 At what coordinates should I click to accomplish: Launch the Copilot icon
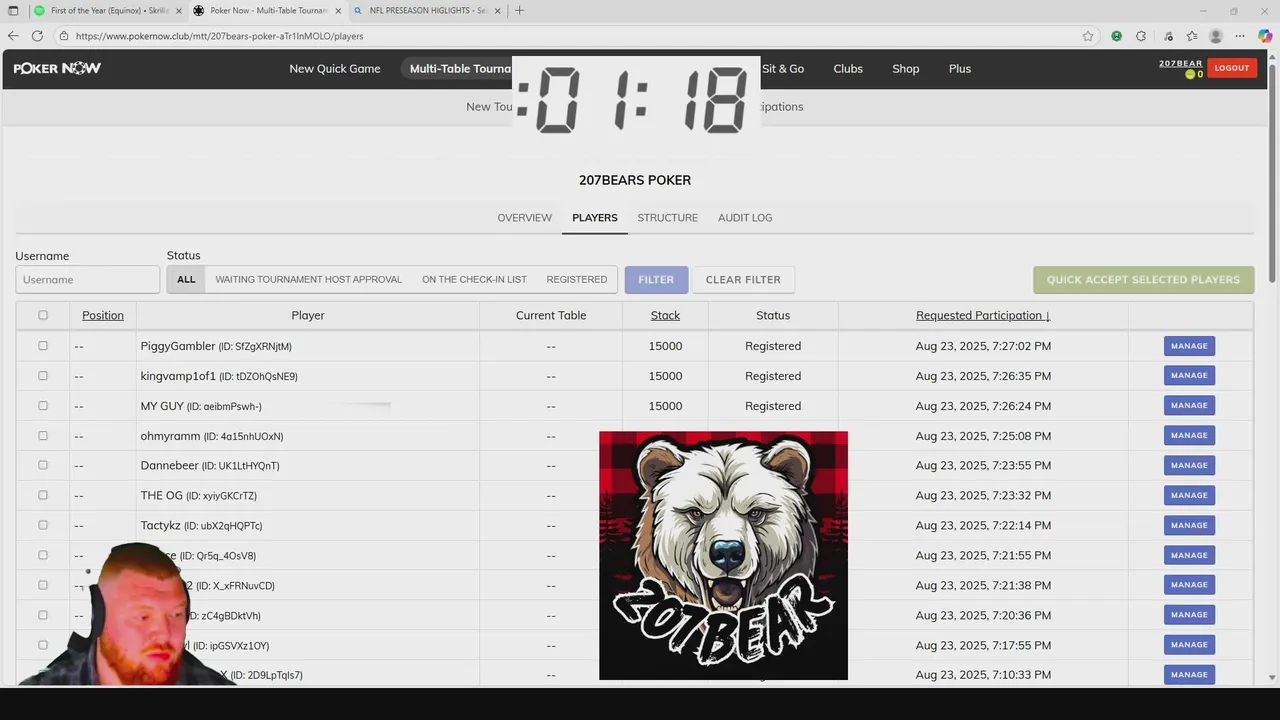[x=1265, y=36]
